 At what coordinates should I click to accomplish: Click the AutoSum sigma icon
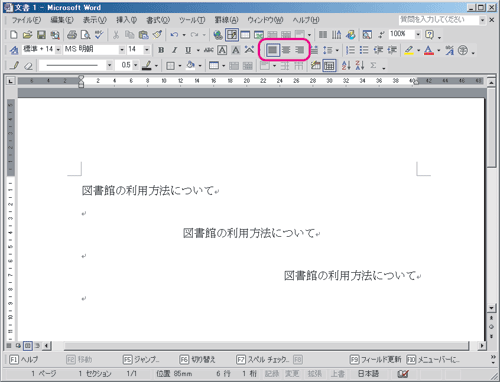[373, 65]
